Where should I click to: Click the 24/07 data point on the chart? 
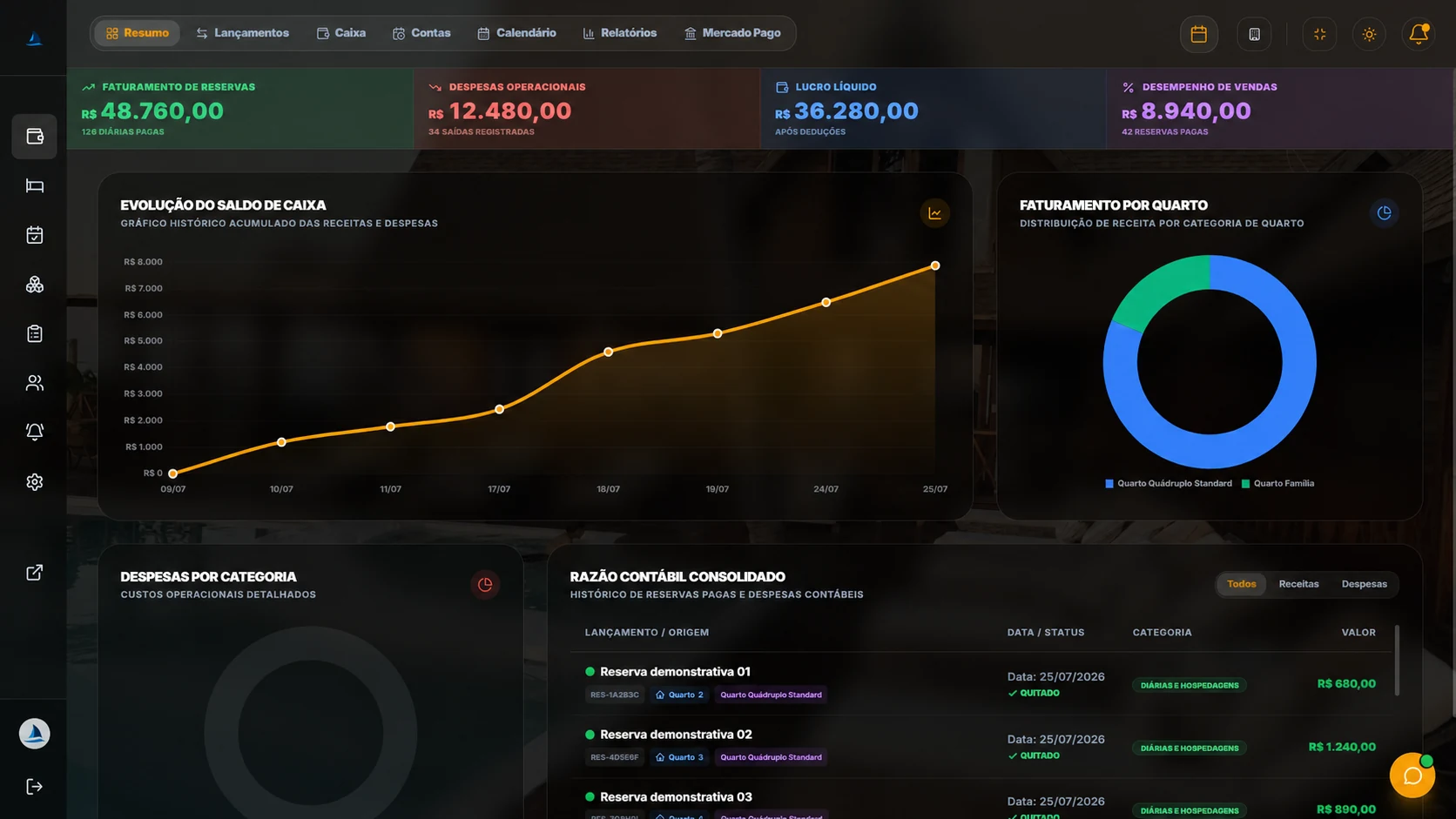click(x=826, y=302)
